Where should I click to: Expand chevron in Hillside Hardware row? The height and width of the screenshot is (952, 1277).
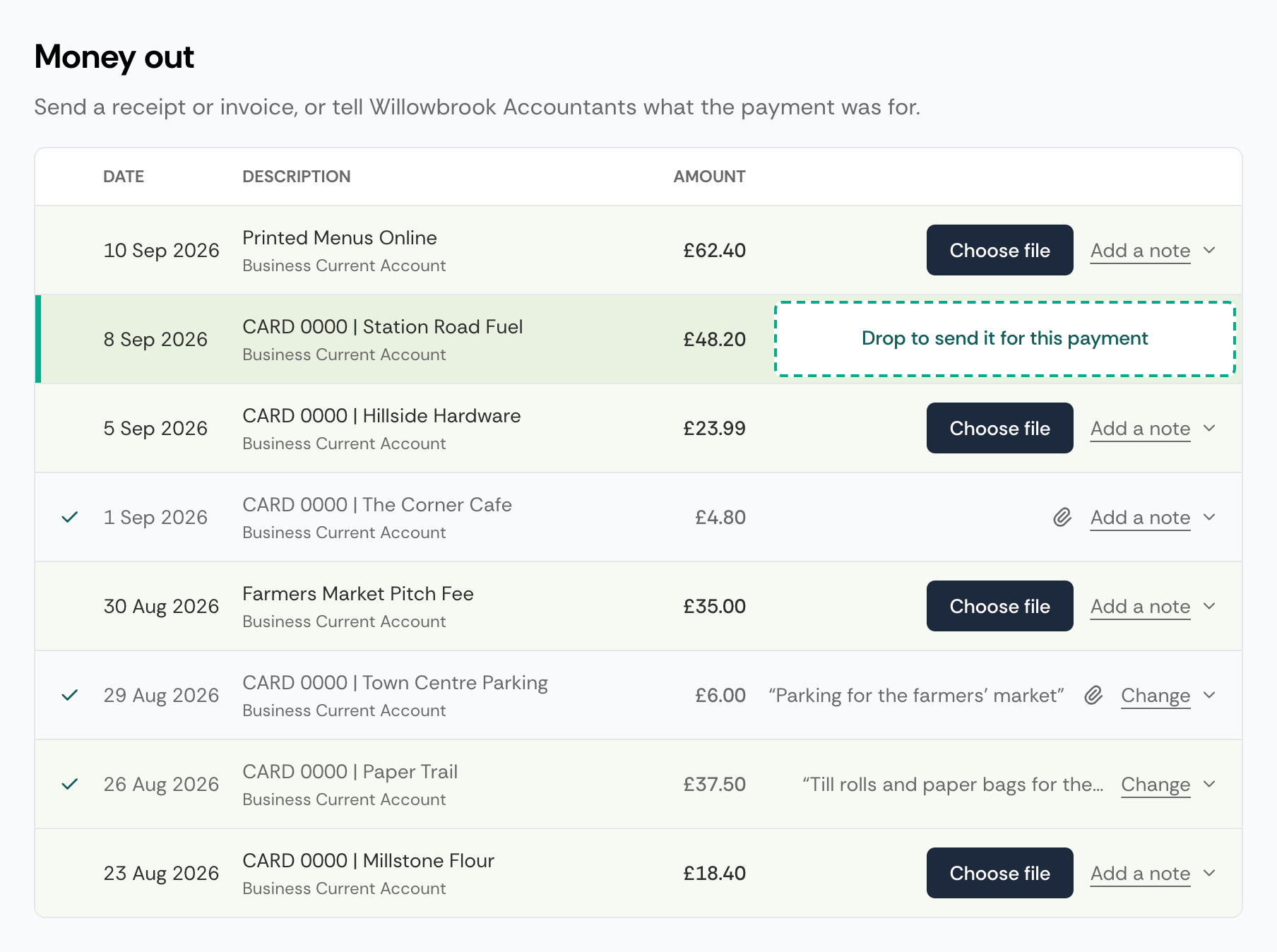coord(1209,428)
